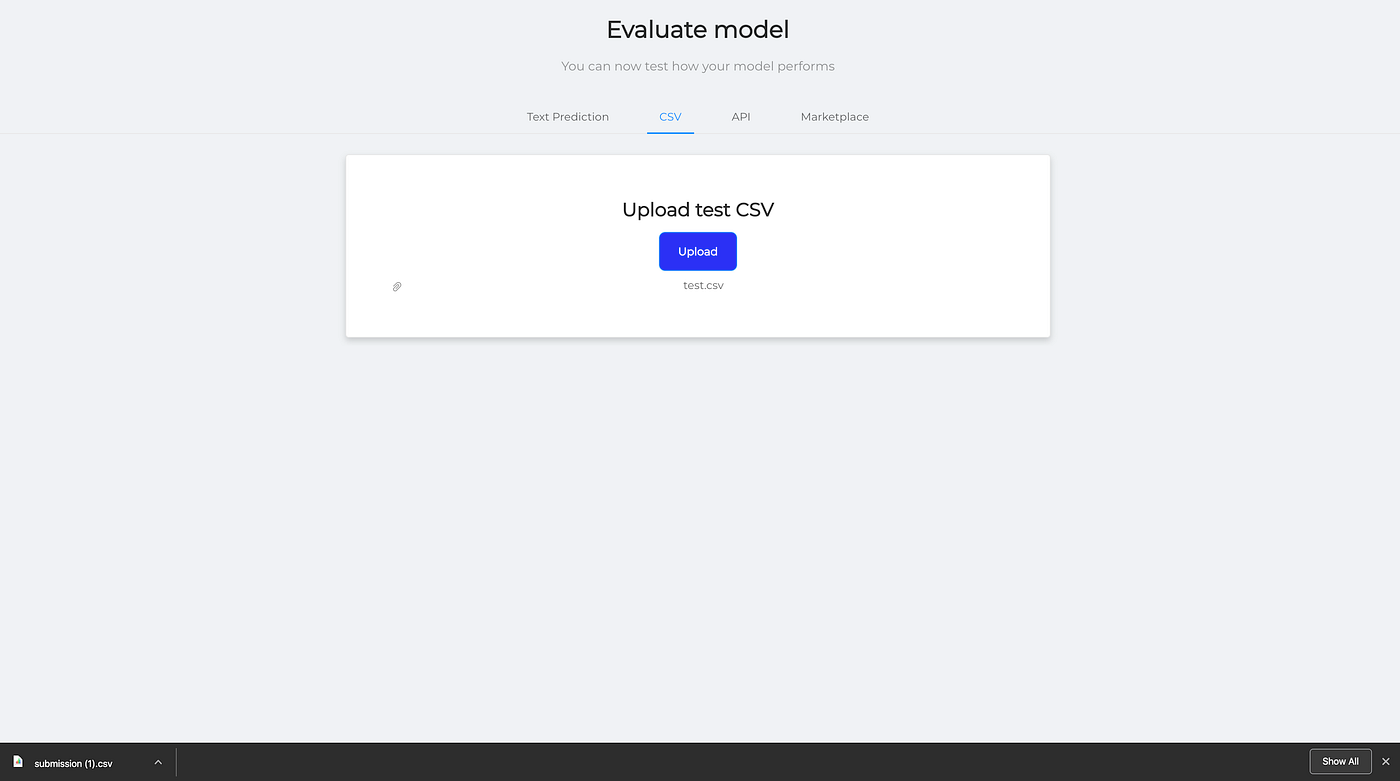Click Show All to view downloads
Screen dimensions: 1400x781
tap(1340, 761)
